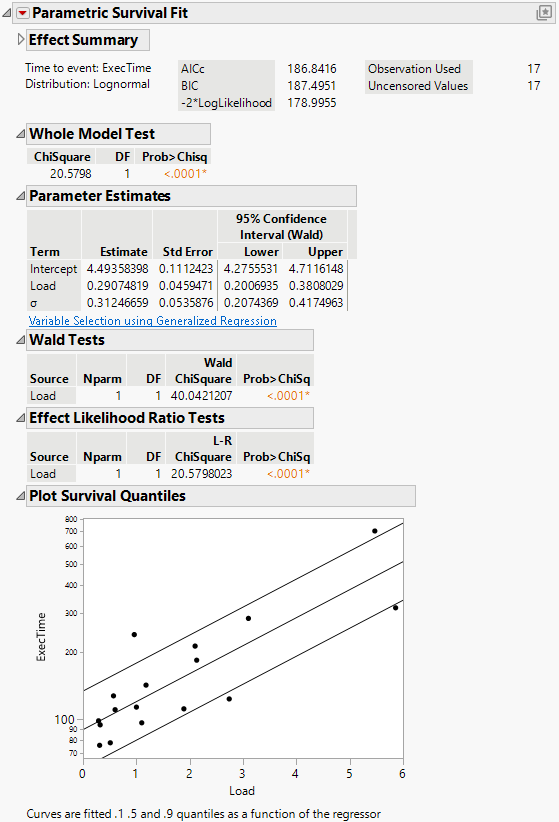The width and height of the screenshot is (559, 822).
Task: Expand the Effect Summary section
Action: [20, 39]
